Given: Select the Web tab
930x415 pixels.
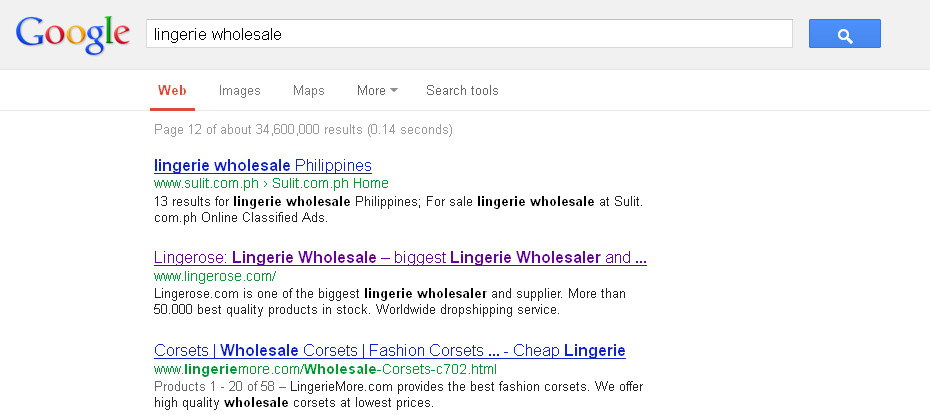Looking at the screenshot, I should coord(172,91).
